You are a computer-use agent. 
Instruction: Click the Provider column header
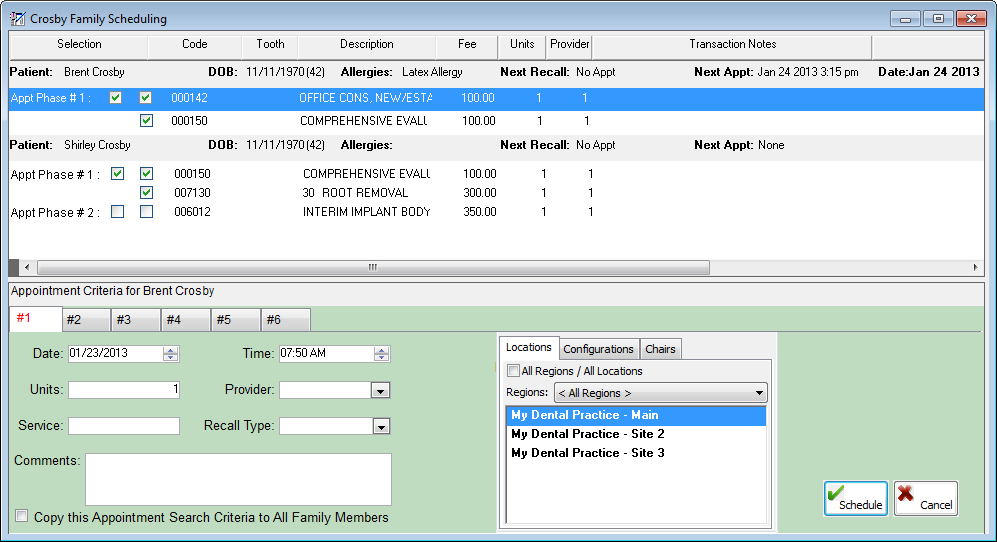[x=570, y=45]
